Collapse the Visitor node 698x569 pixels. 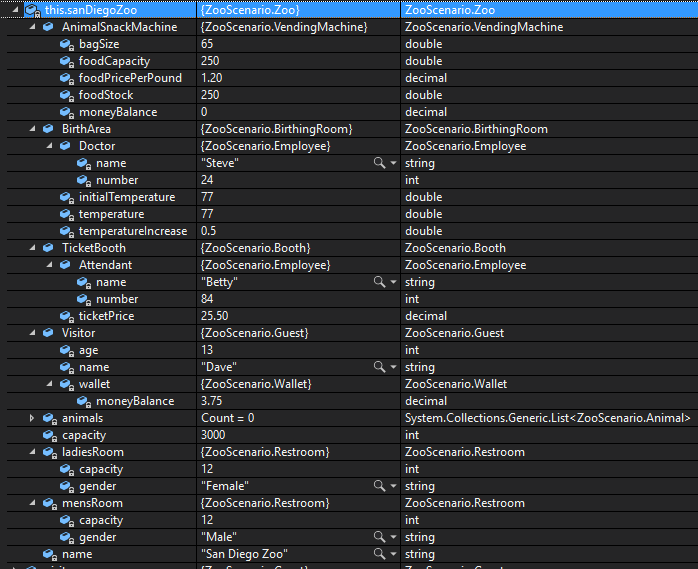click(x=32, y=333)
